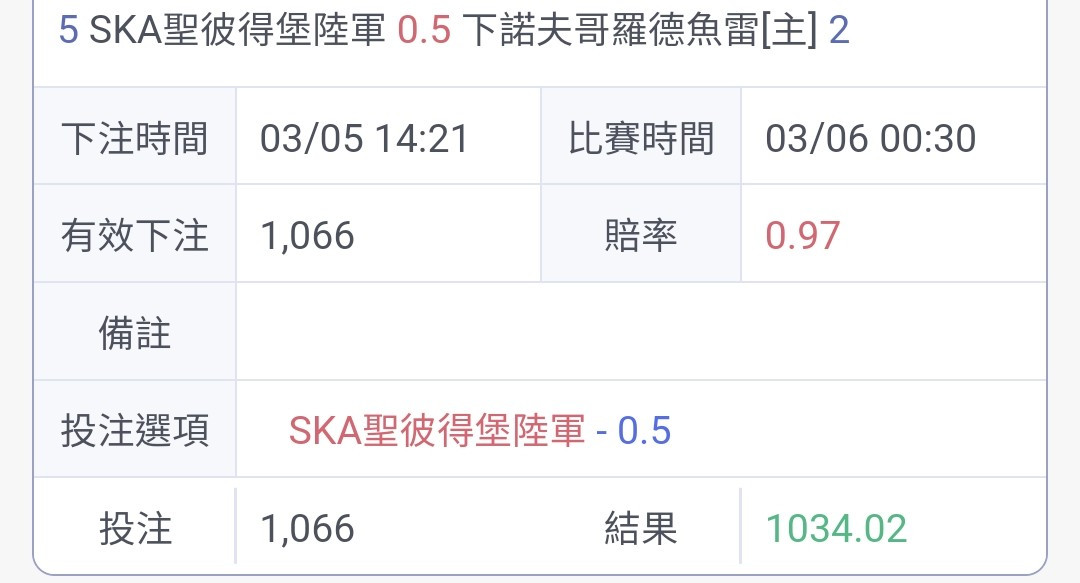Select the 下注時間 label cell
Viewport: 1080px width, 583px height.
point(135,136)
